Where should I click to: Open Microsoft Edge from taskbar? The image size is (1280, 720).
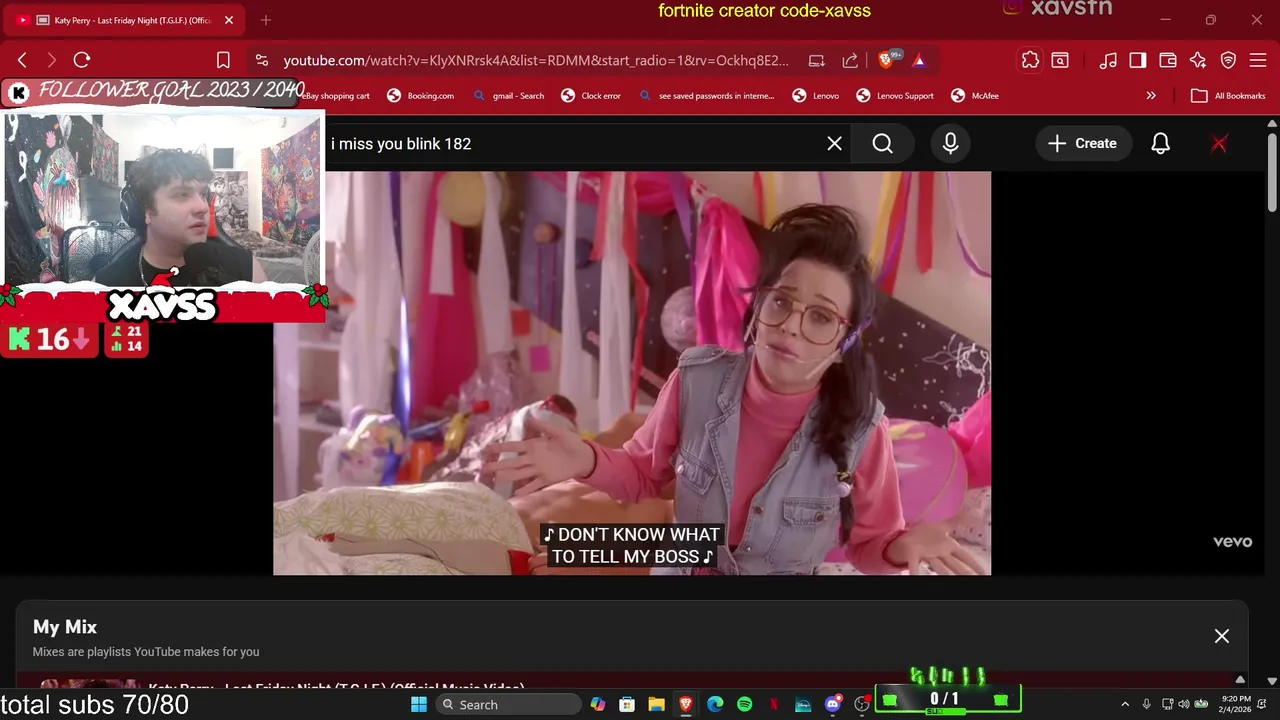click(715, 704)
